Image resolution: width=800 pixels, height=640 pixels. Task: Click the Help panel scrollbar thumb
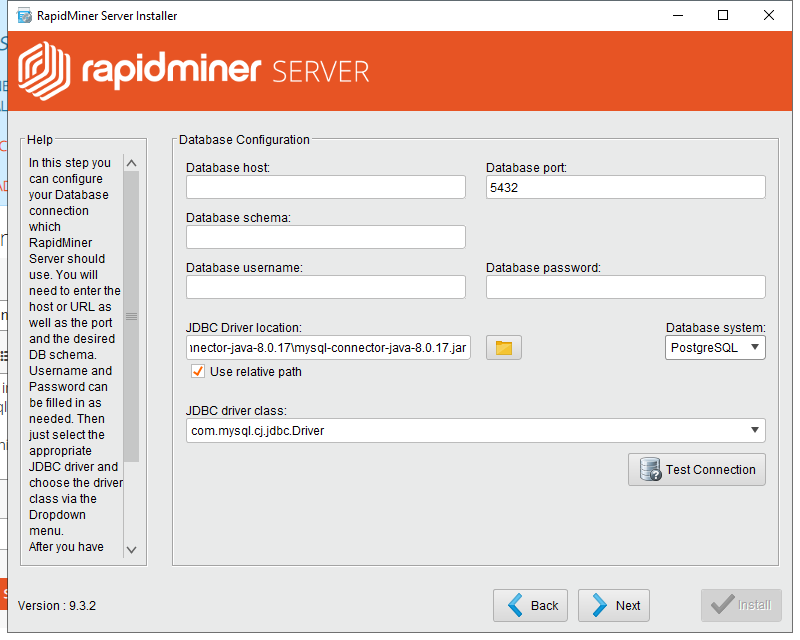(131, 316)
